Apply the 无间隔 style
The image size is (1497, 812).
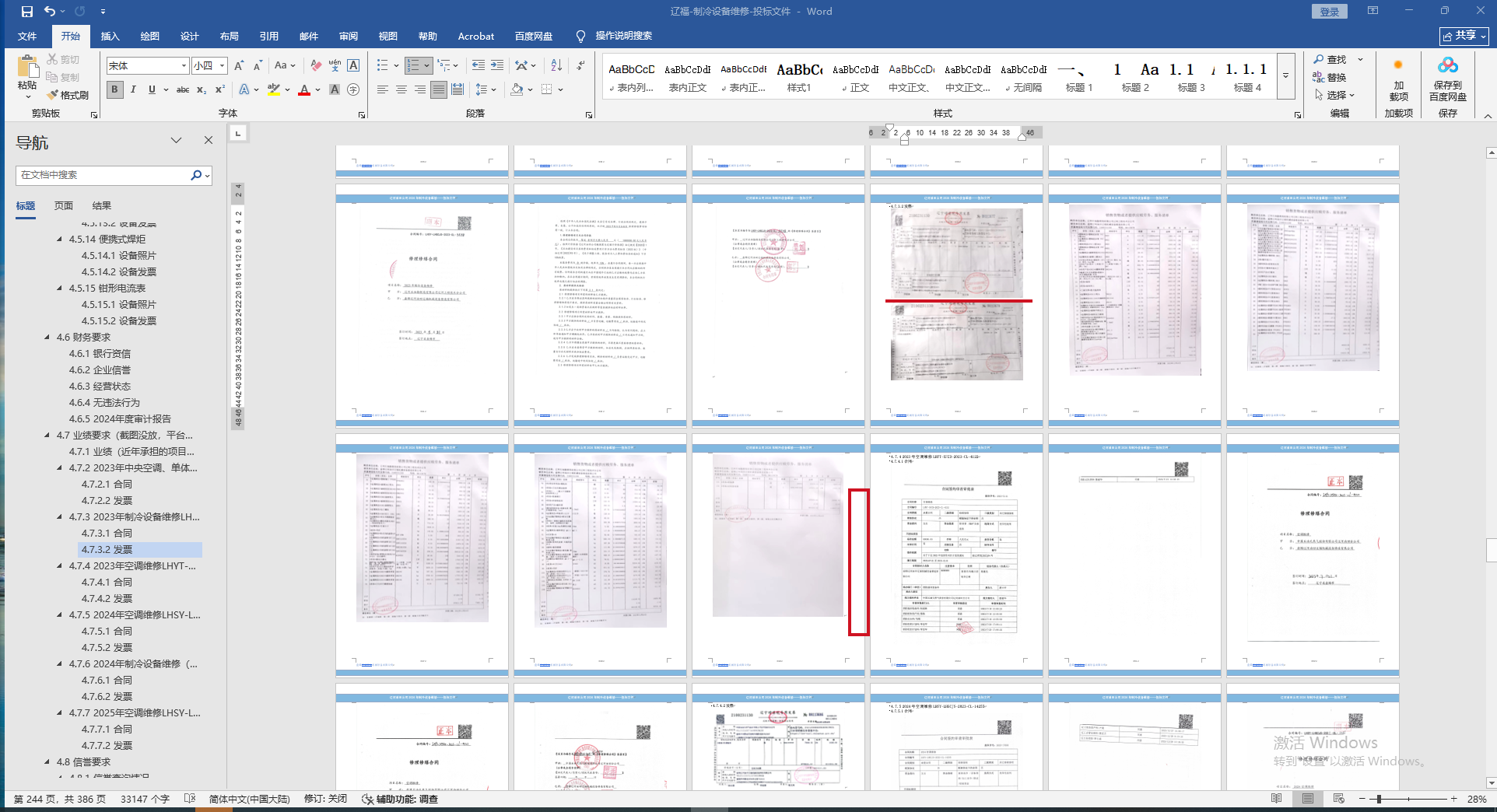(1023, 76)
